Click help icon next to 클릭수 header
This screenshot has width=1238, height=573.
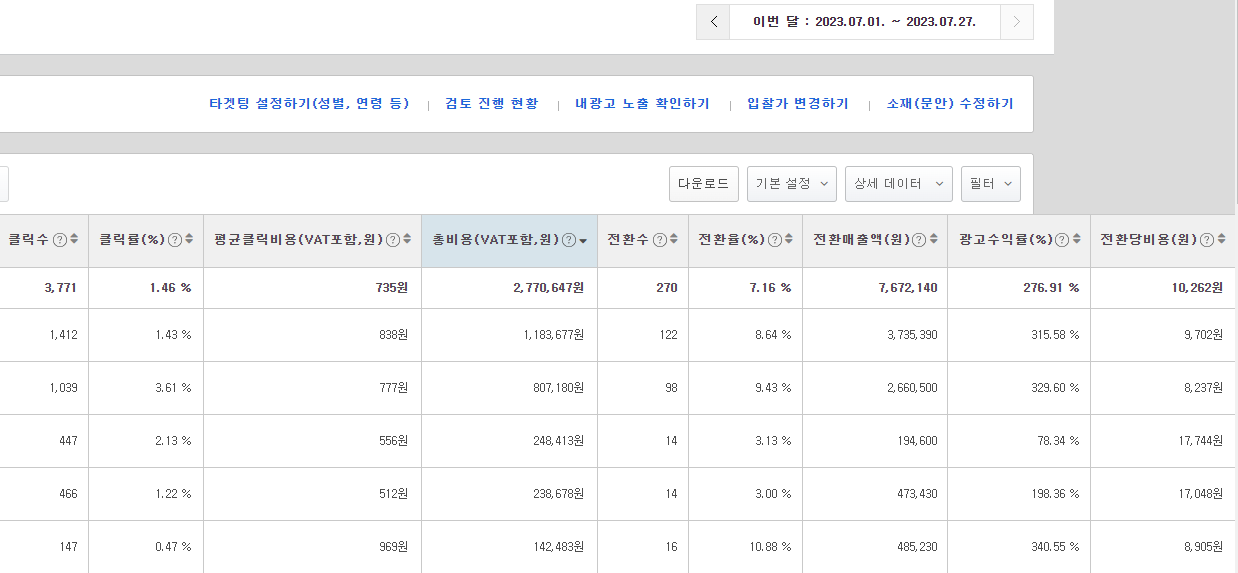click(60, 240)
